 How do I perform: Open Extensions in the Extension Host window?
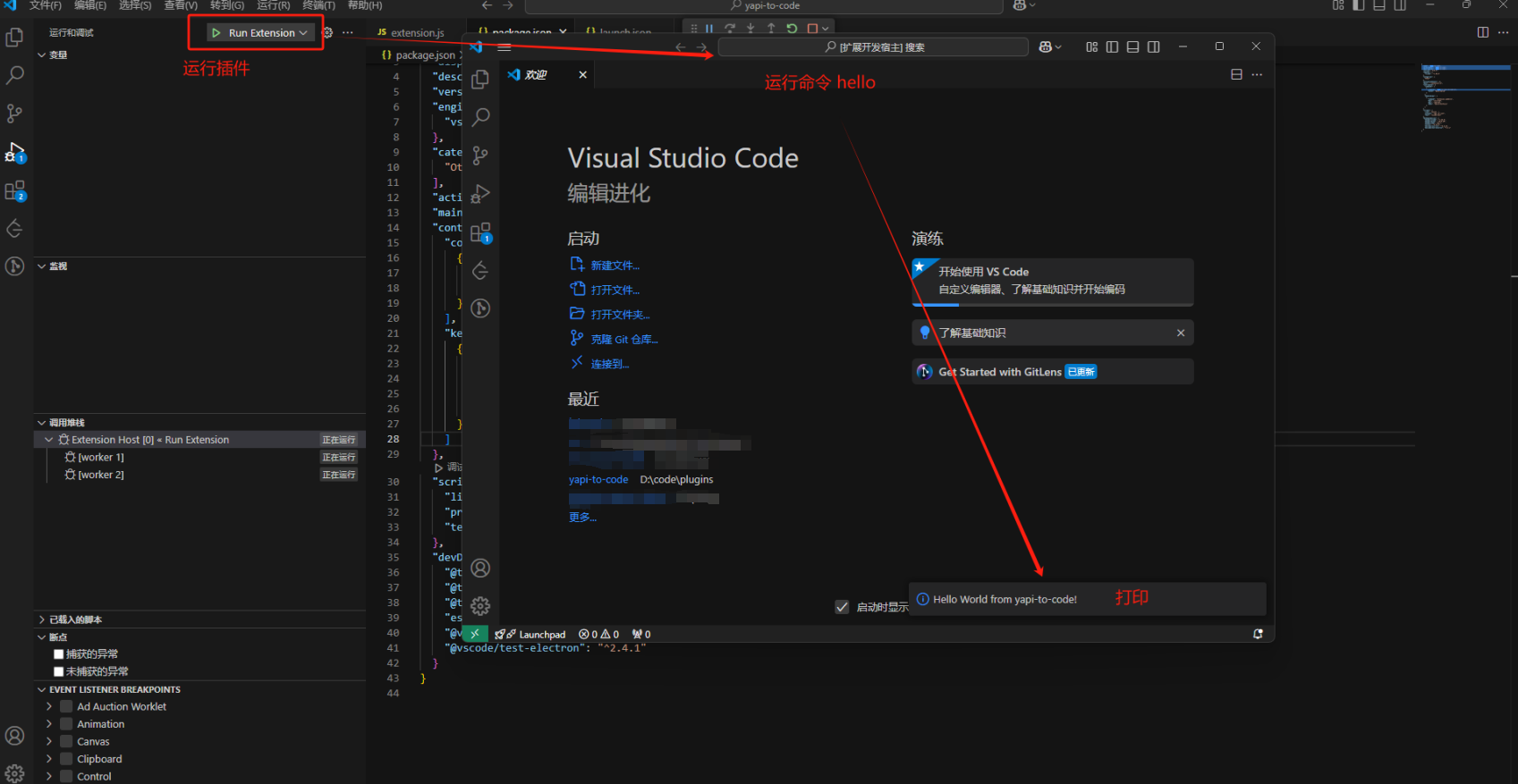pos(480,232)
